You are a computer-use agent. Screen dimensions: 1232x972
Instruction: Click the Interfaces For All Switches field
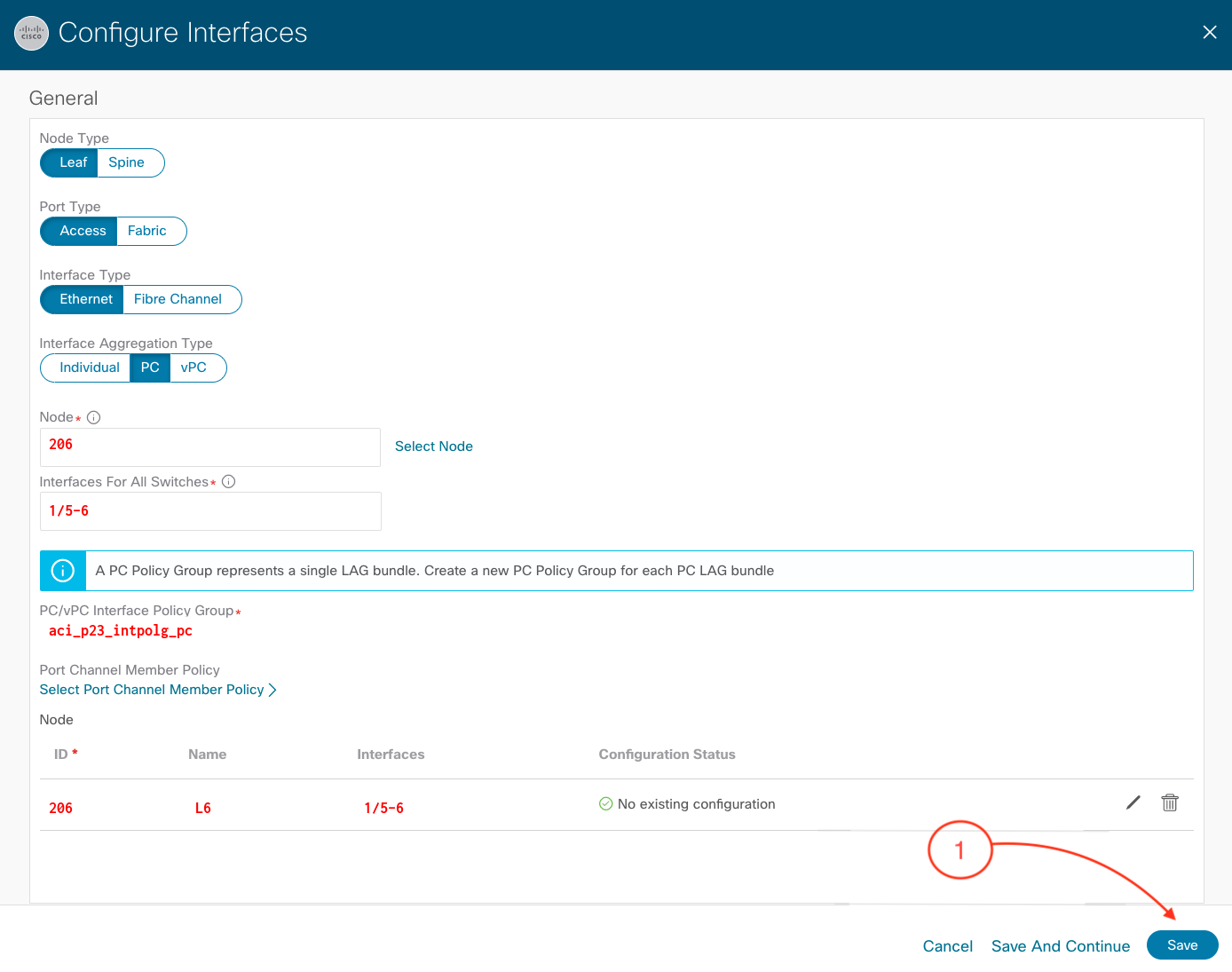210,511
